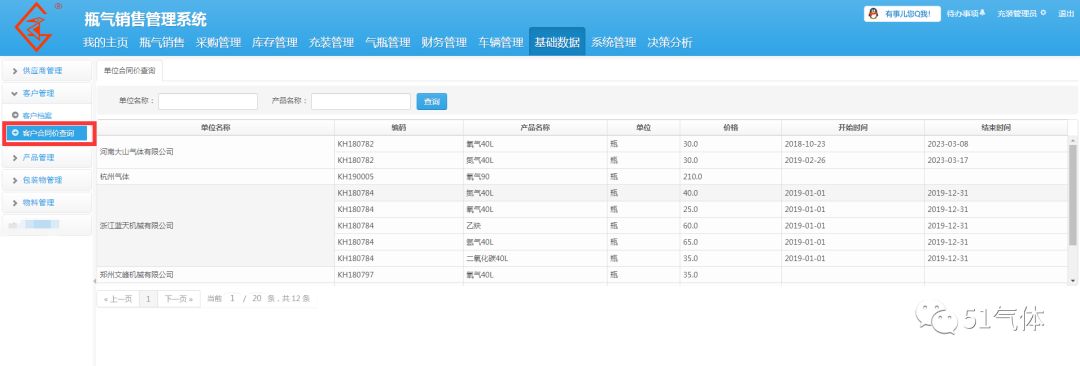The width and height of the screenshot is (1080, 366).
Task: Select the 基础数据 menu
Action: (x=557, y=42)
